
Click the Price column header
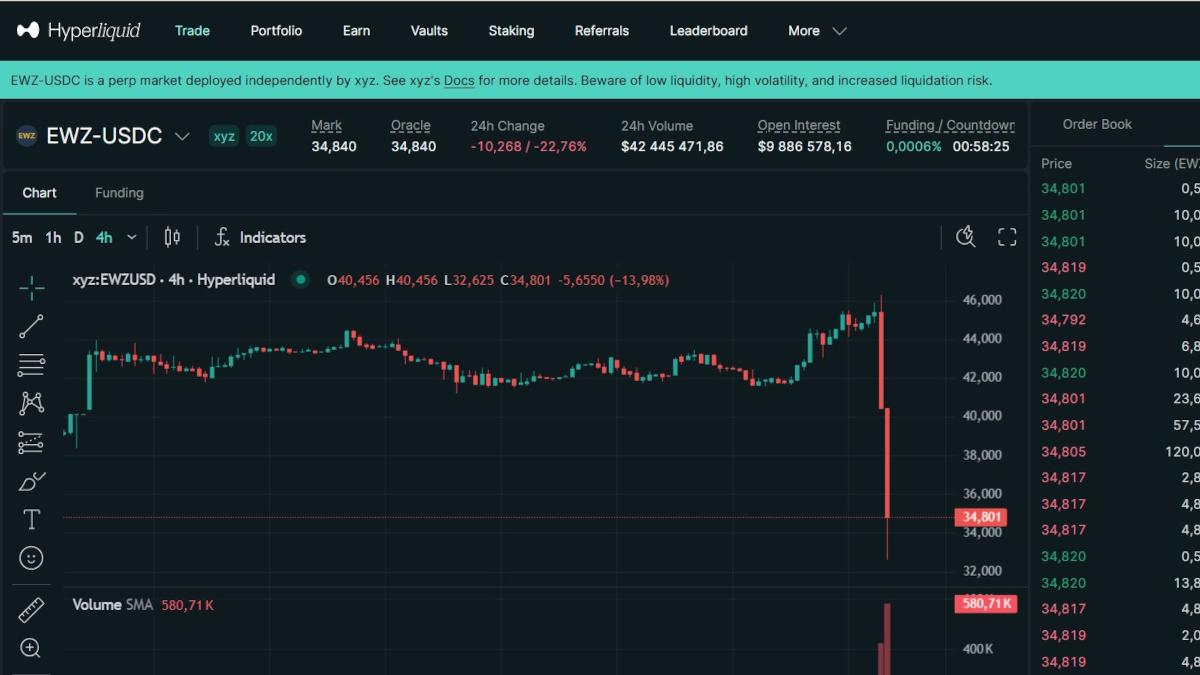(x=1056, y=163)
